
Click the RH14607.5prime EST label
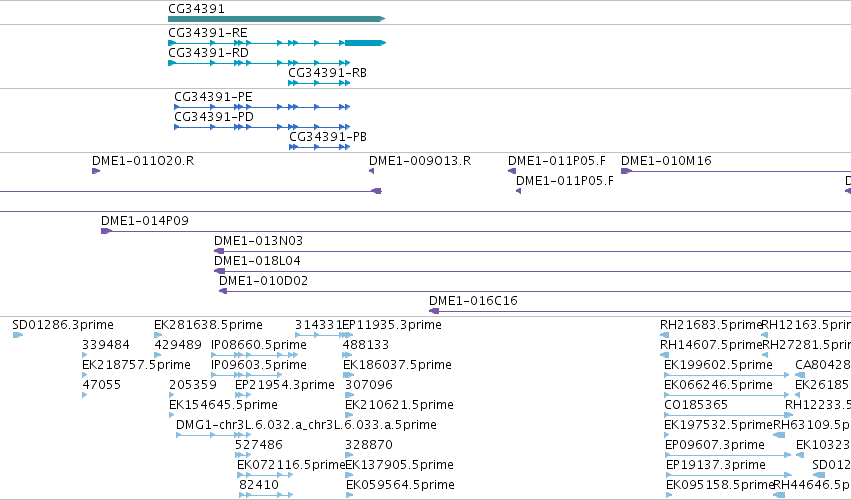[711, 345]
